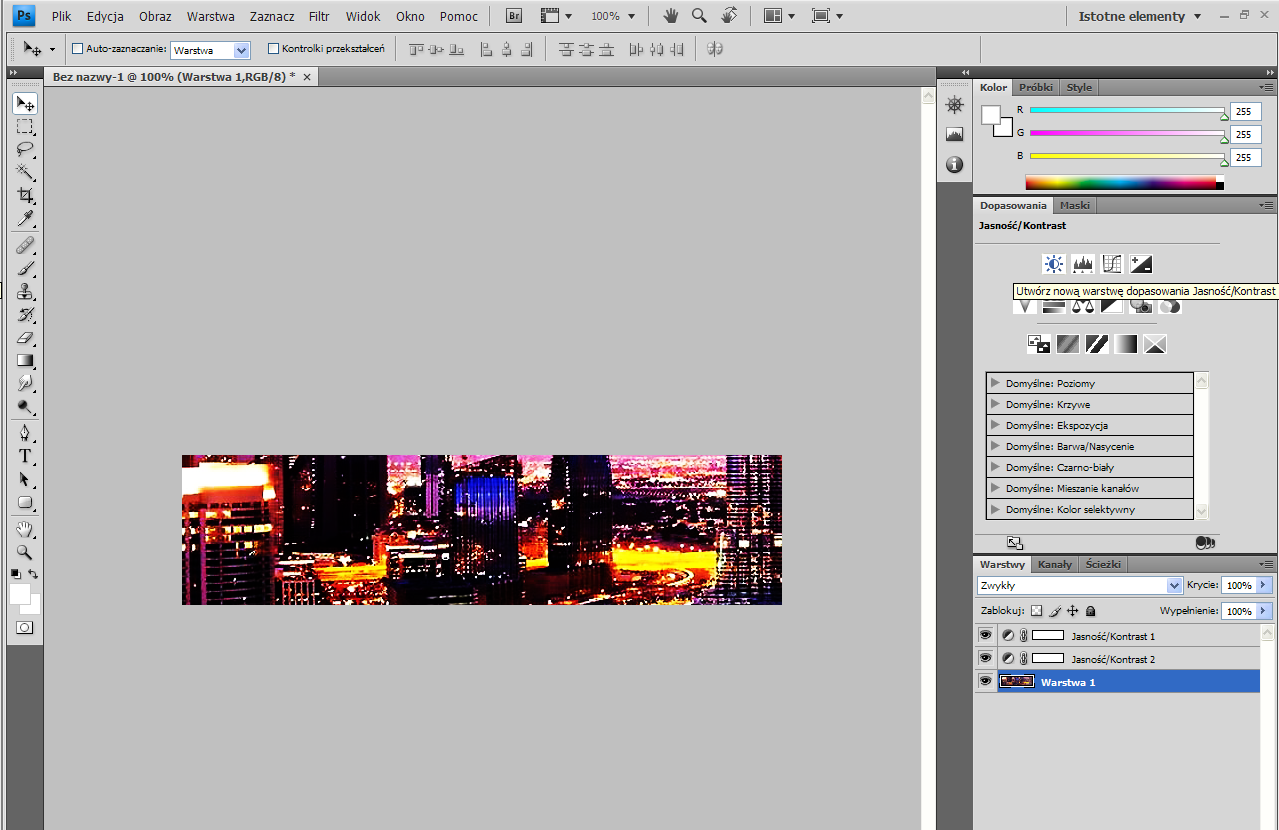The height and width of the screenshot is (830, 1279).
Task: Select the Brush tool
Action: (x=26, y=269)
